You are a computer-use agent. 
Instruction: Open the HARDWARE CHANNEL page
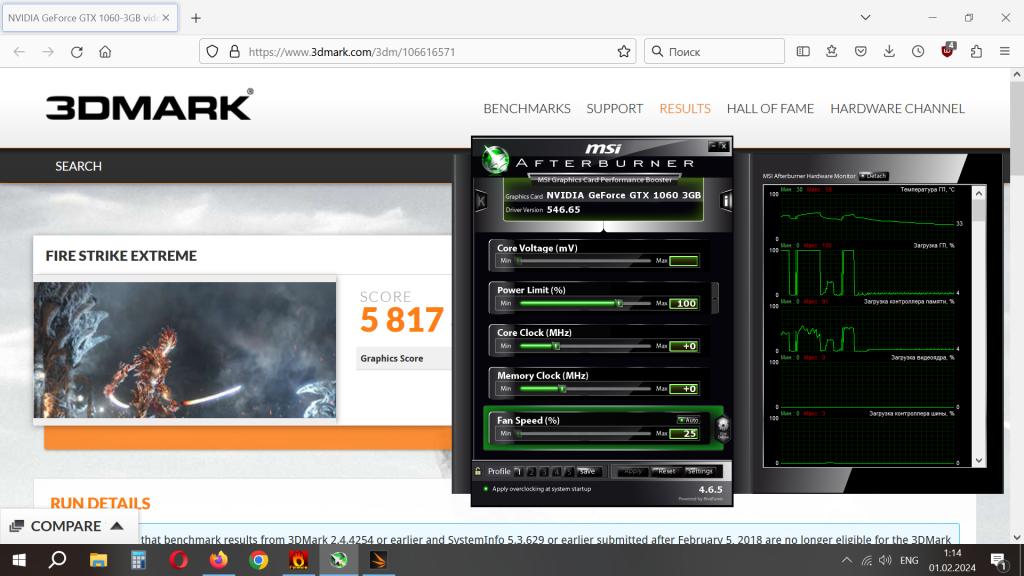coord(897,108)
